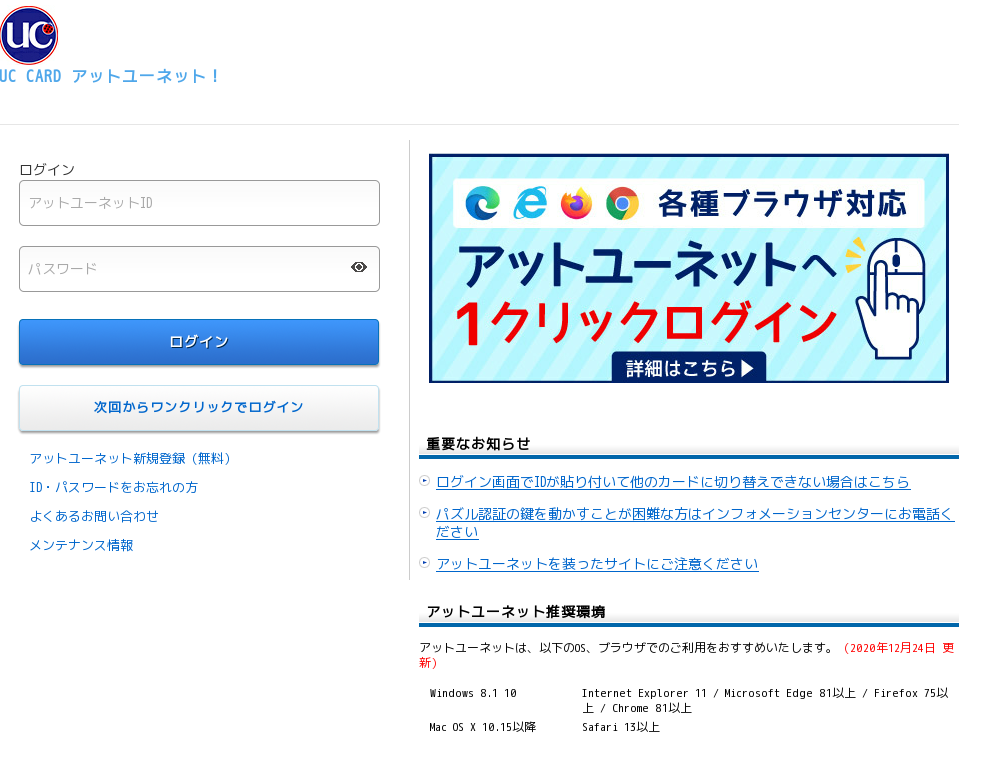This screenshot has height=758, width=990.
Task: Click the Windows 8.1 10 text
Action: point(473,693)
